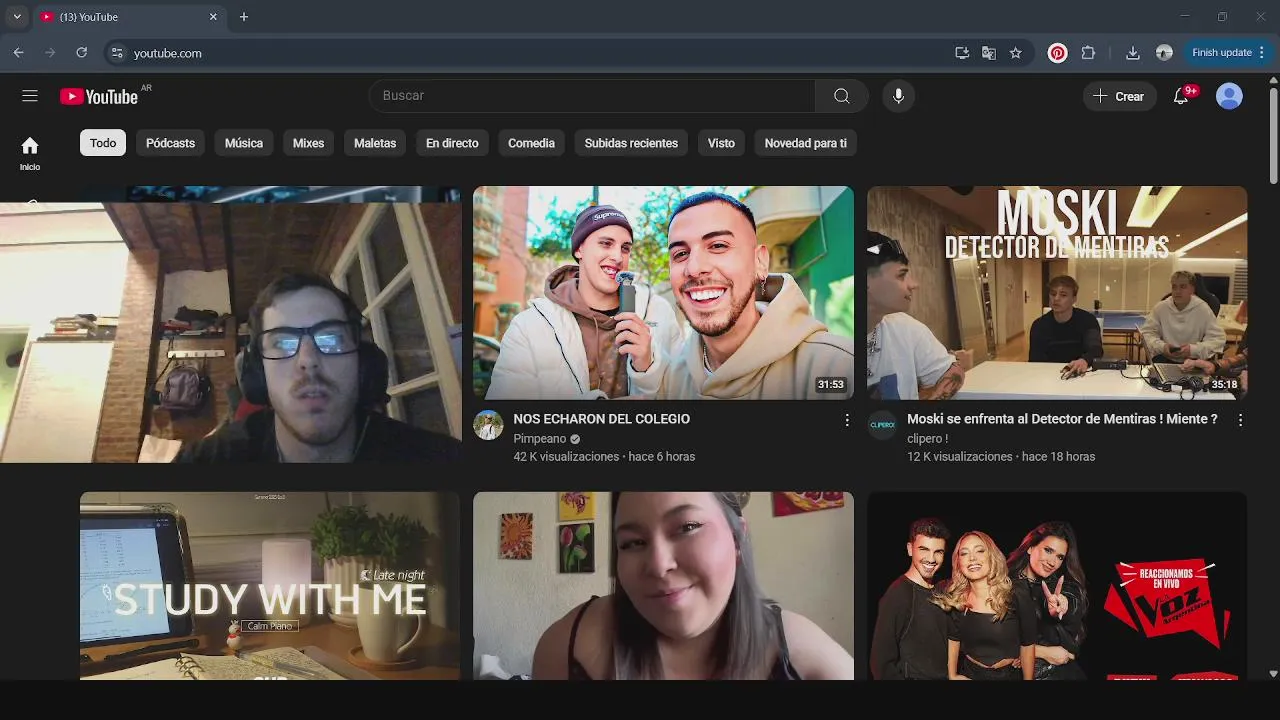Open Chrome three-dot menu
Image resolution: width=1280 pixels, height=720 pixels.
point(1263,53)
